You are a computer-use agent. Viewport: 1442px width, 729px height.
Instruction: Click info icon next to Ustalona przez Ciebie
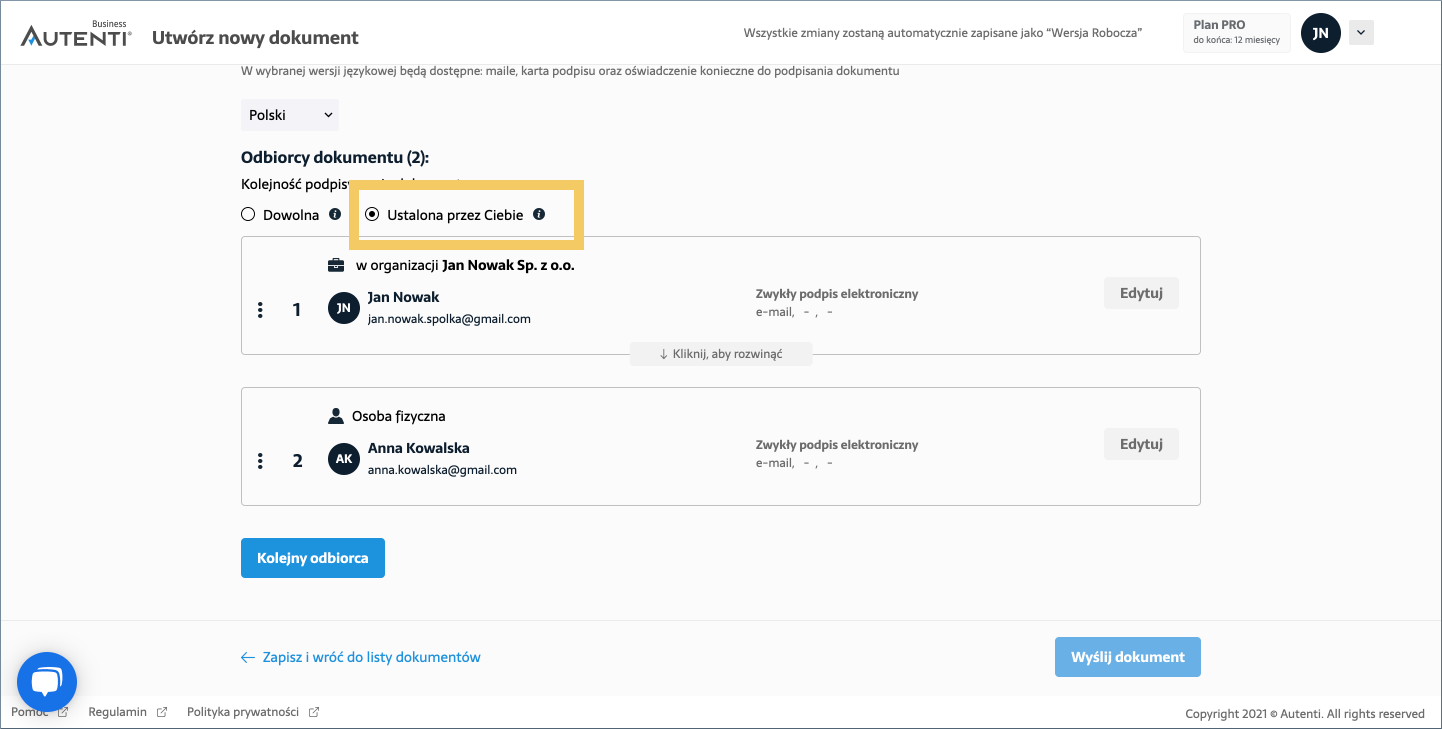click(x=539, y=214)
